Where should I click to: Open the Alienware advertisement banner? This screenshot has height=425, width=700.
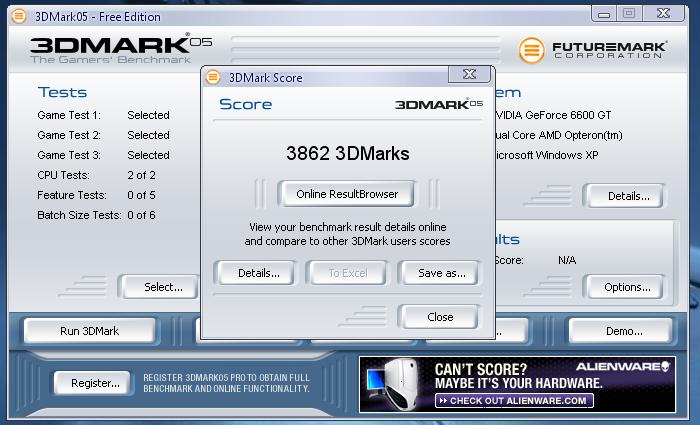point(517,384)
